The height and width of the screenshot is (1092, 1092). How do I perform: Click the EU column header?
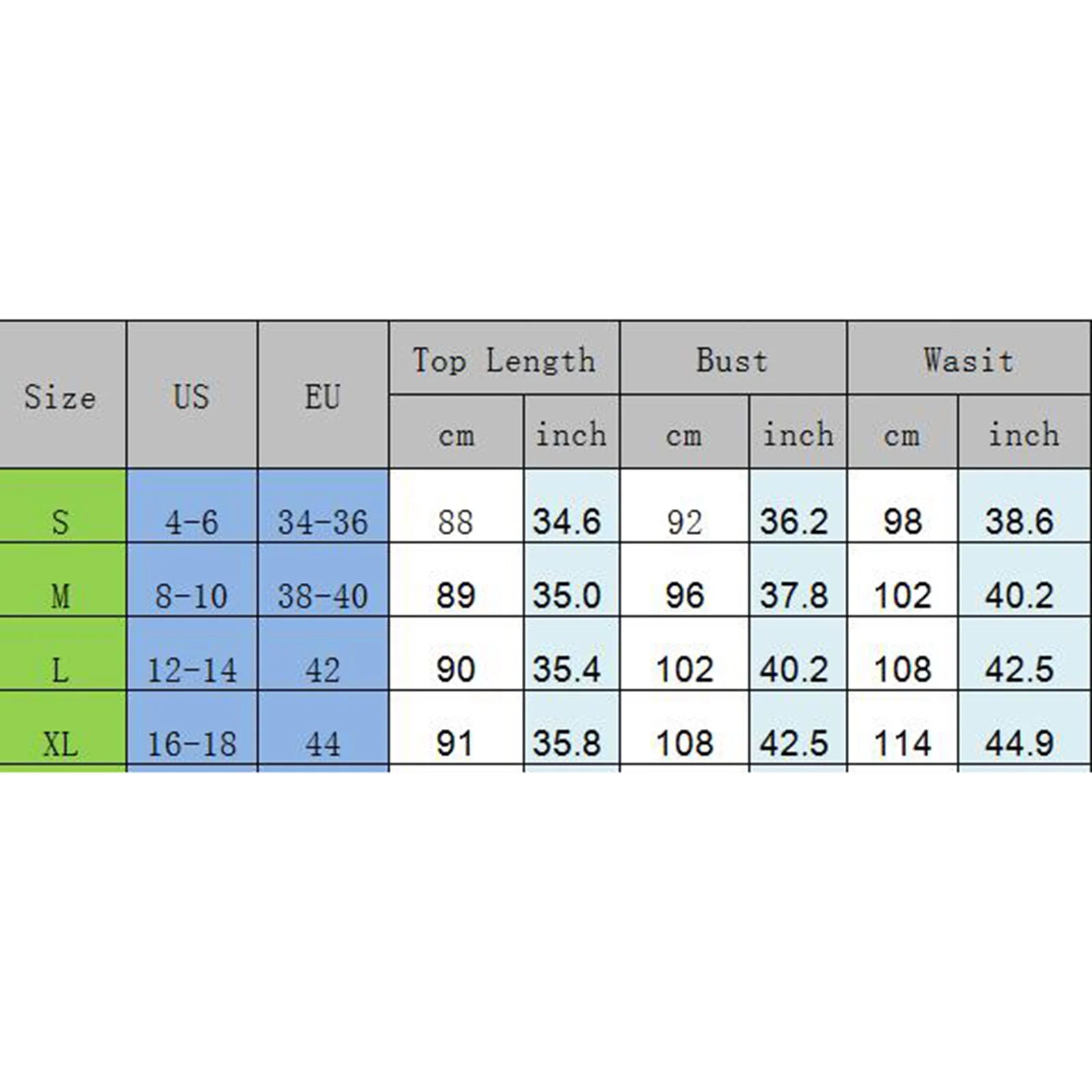(322, 396)
